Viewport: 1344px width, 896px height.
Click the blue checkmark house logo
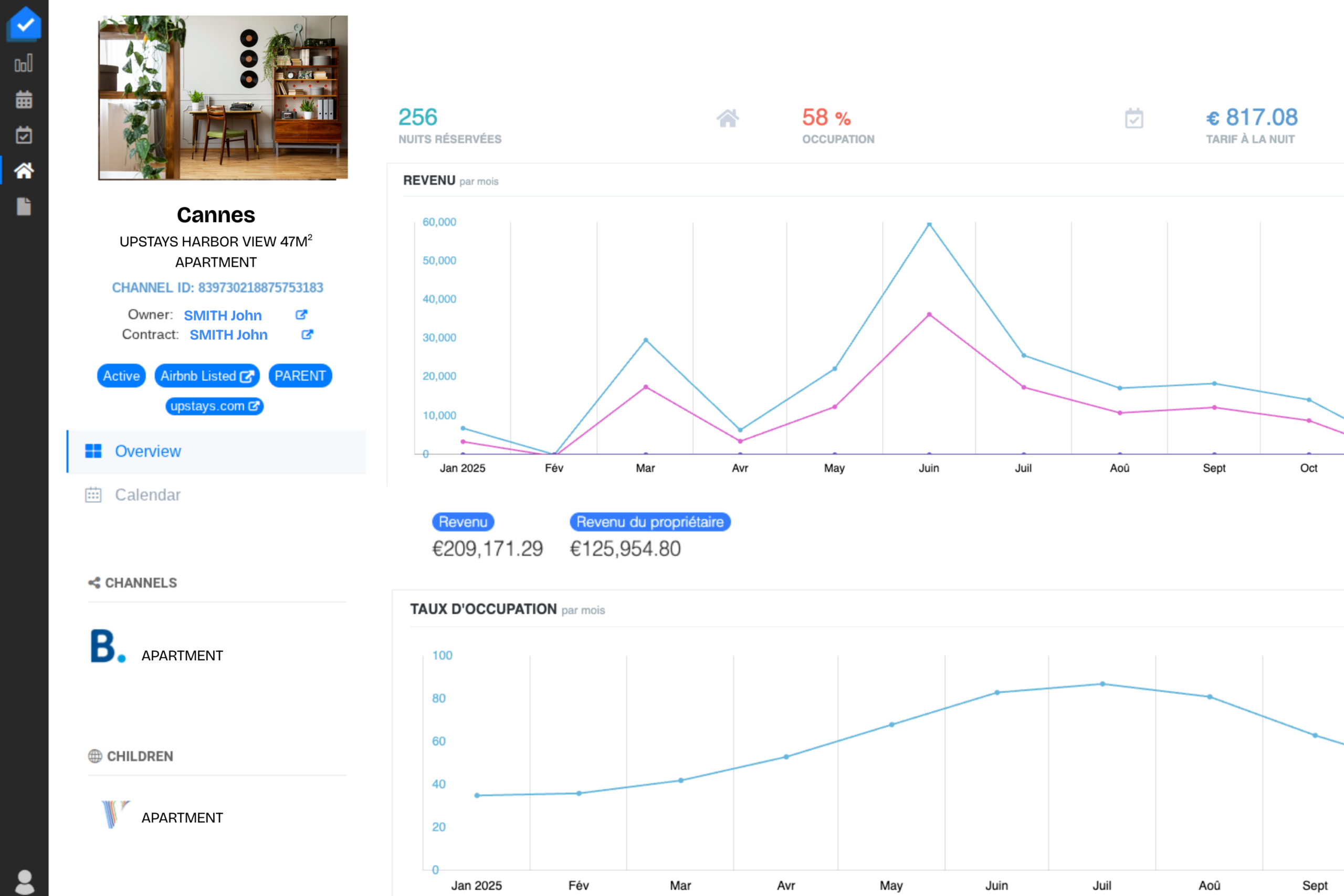[25, 24]
